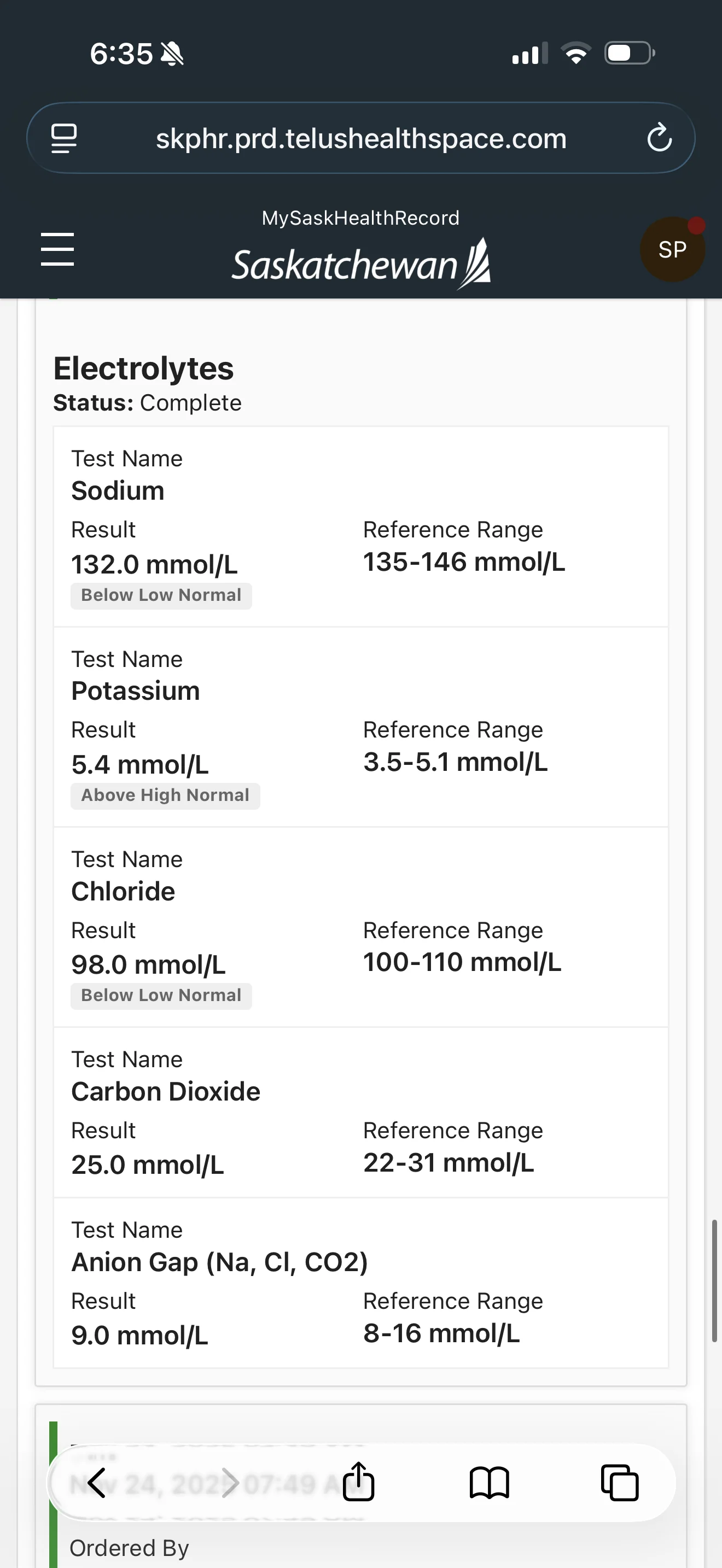722x1568 pixels.
Task: Show open tabs in Safari
Action: click(619, 1483)
